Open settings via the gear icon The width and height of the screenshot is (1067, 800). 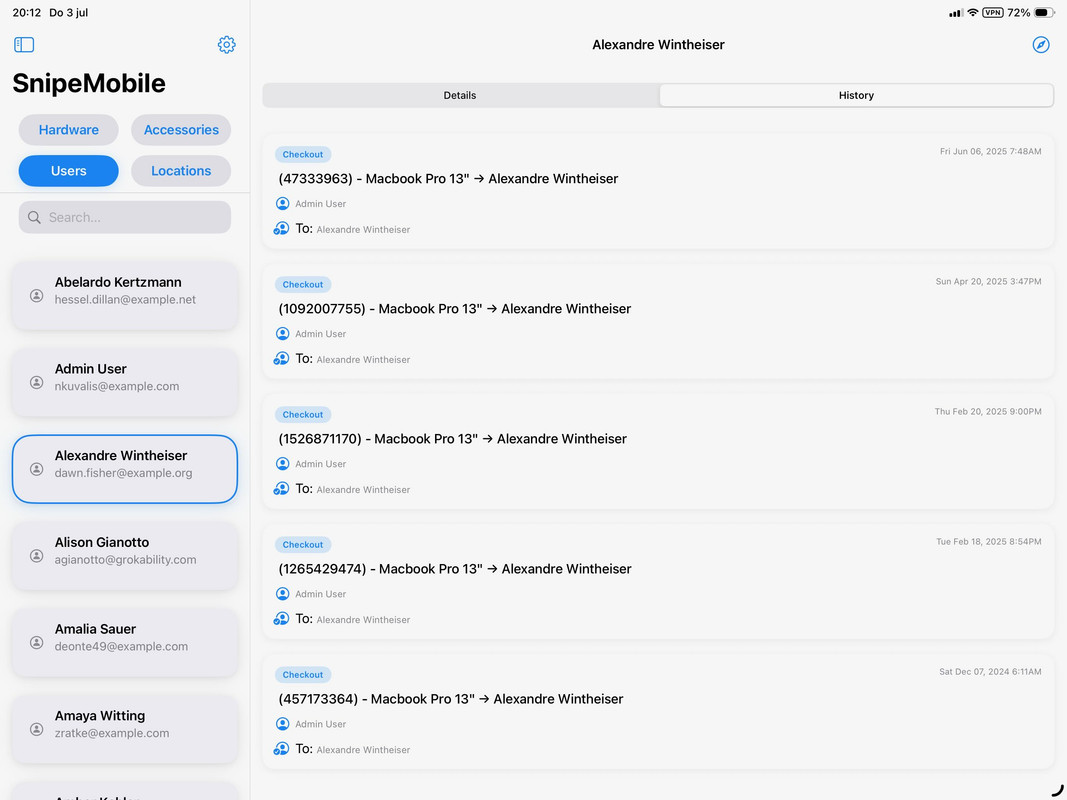[x=227, y=45]
